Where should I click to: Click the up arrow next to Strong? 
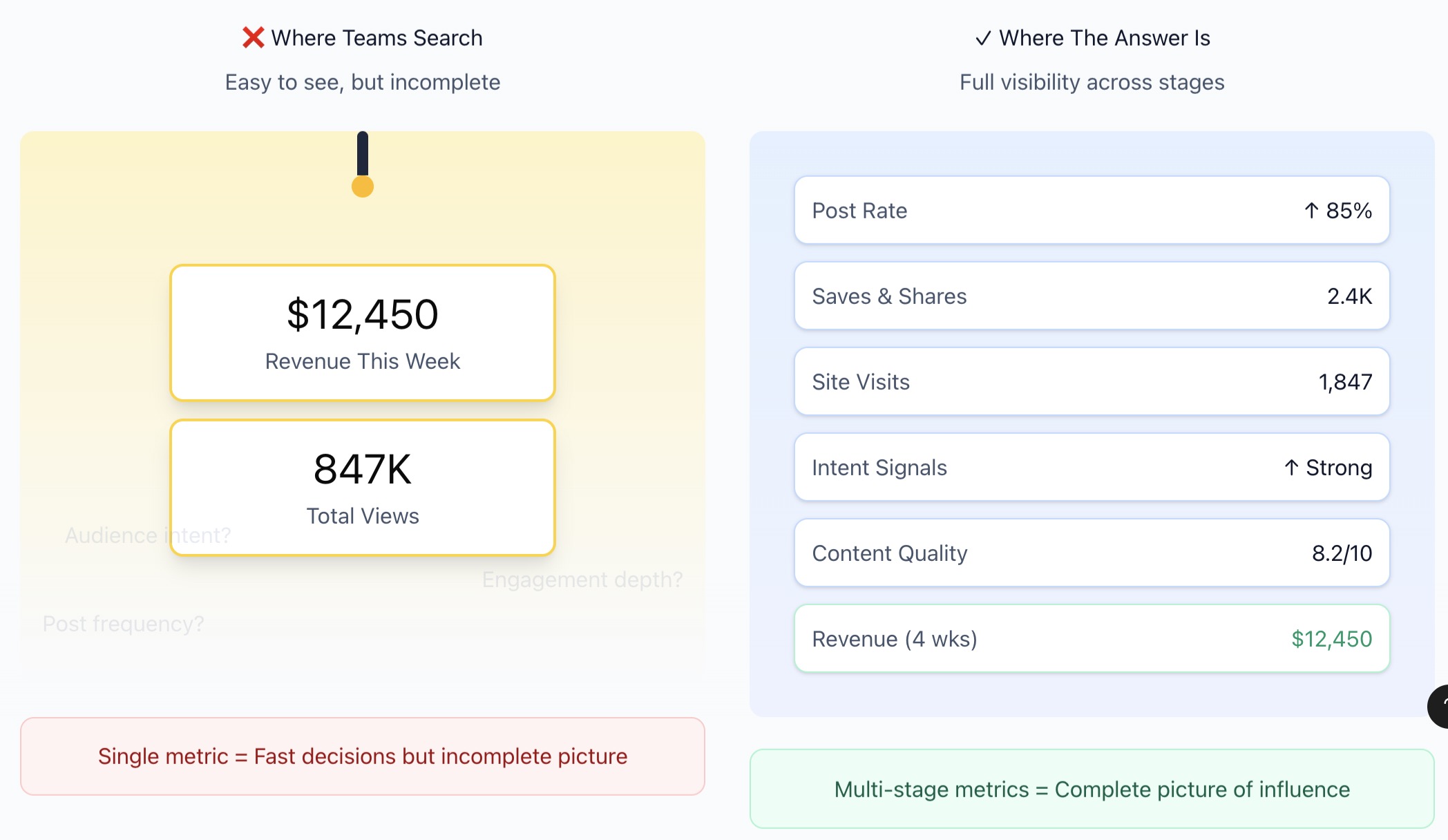tap(1291, 468)
